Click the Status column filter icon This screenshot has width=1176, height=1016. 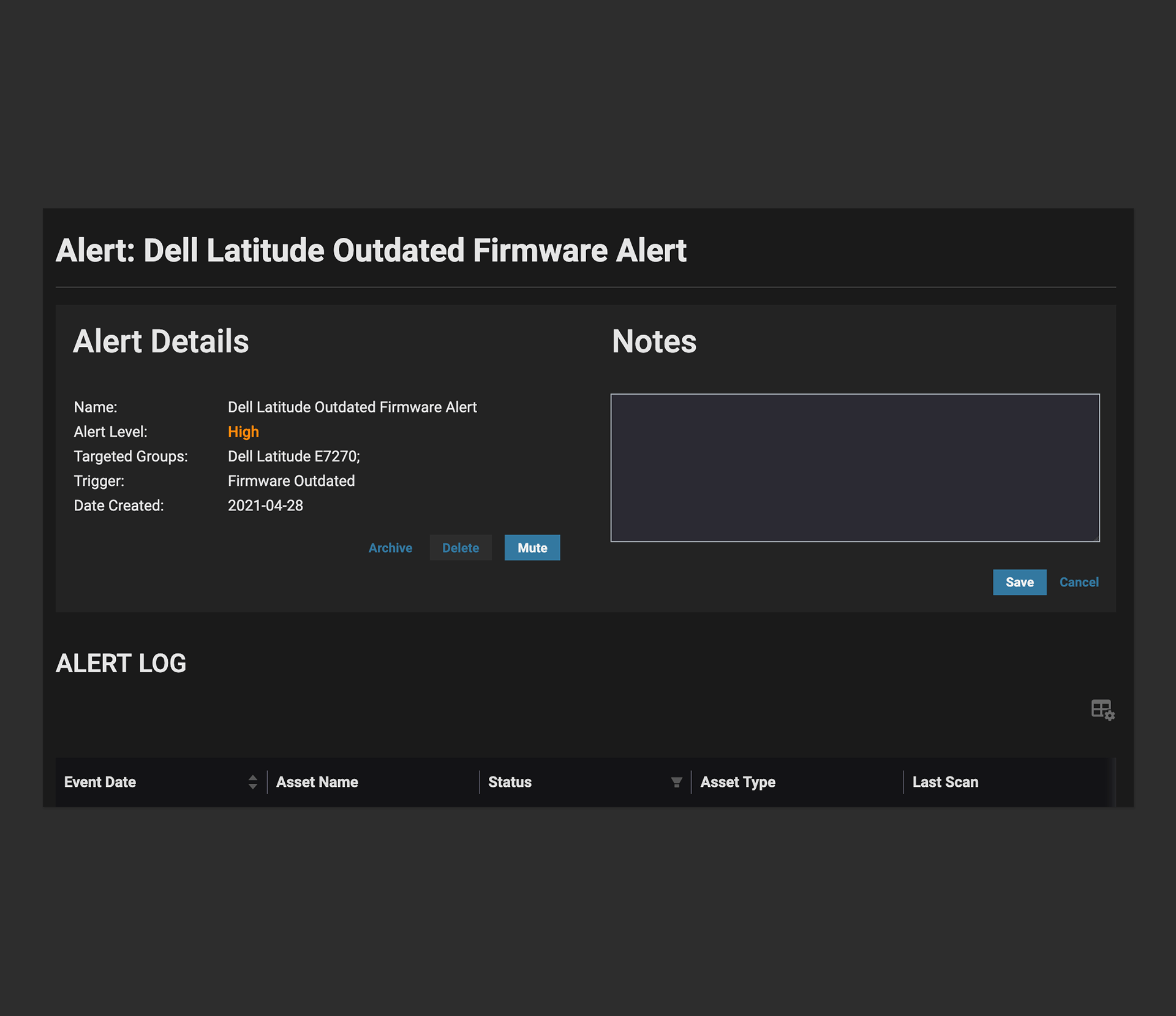(676, 782)
